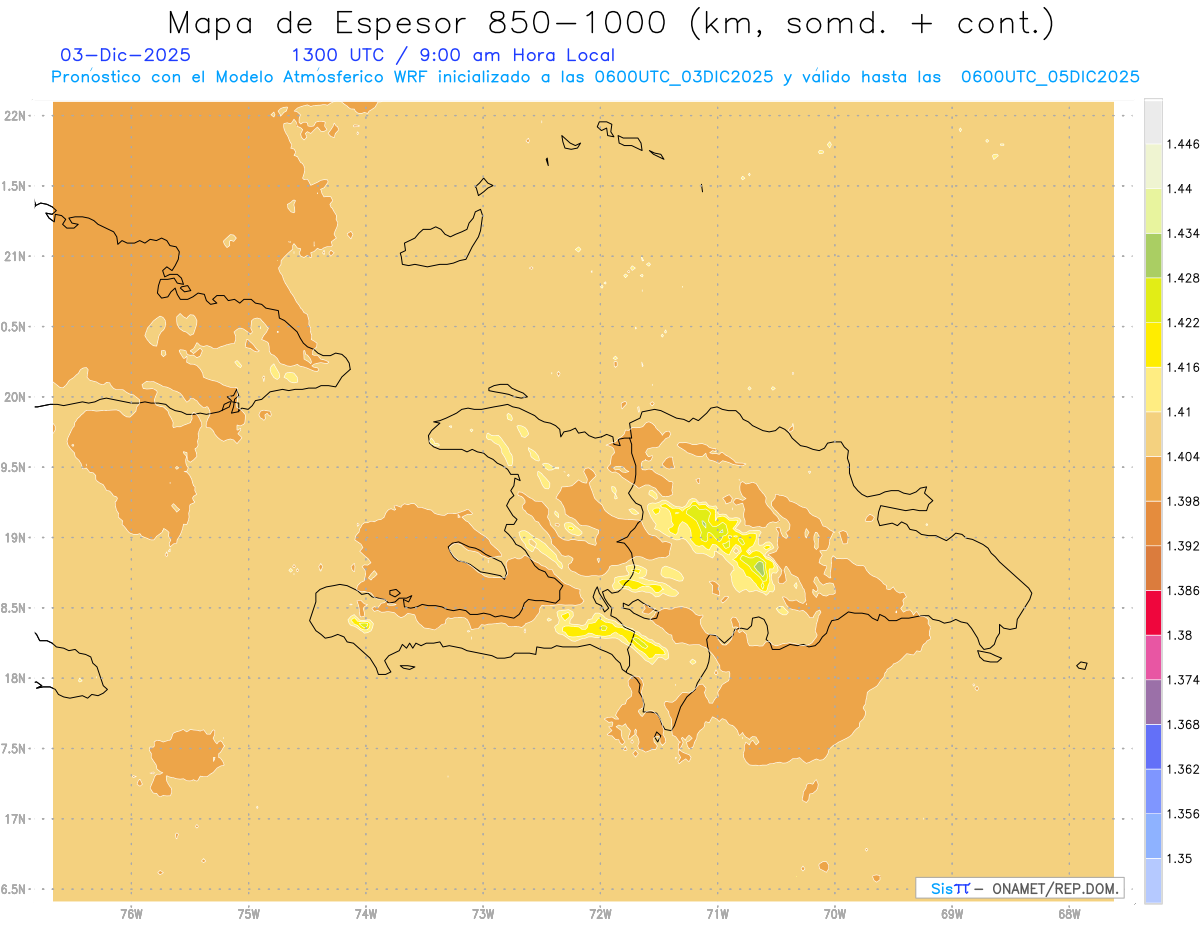Click the latitude label '21N'

point(15,256)
